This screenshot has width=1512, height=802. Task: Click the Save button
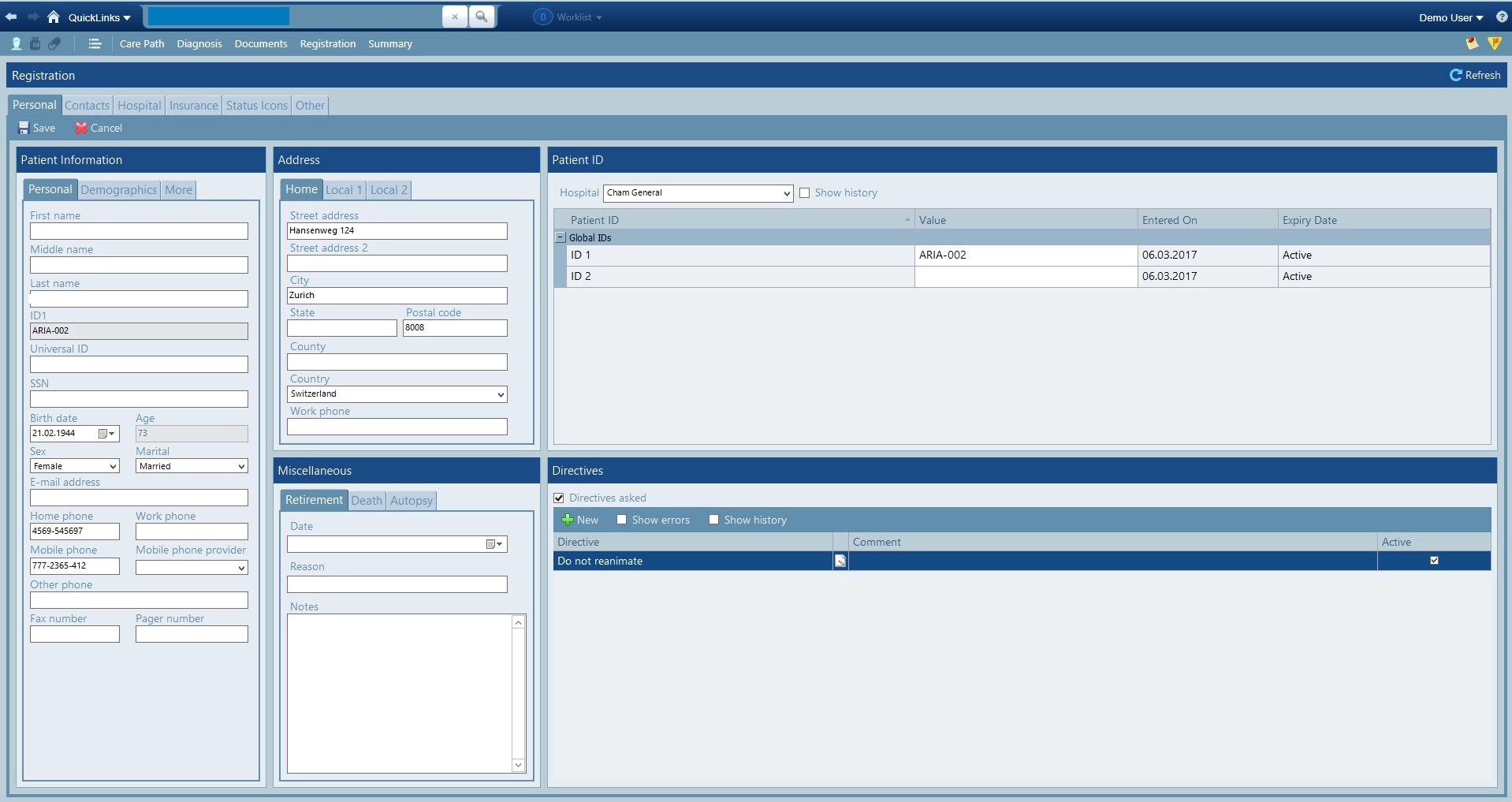37,128
